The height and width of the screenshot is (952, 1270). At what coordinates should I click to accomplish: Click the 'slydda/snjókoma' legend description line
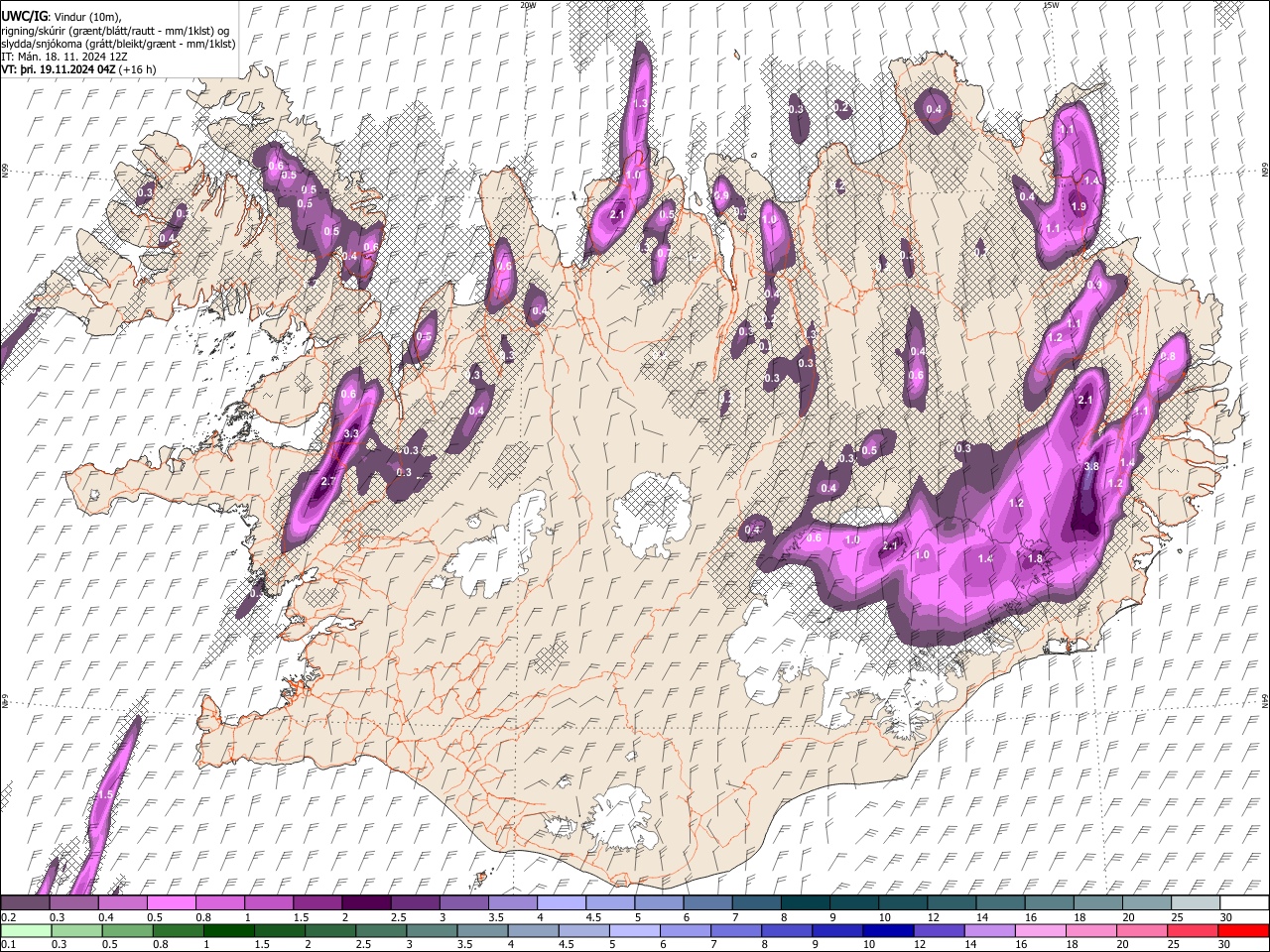118,44
